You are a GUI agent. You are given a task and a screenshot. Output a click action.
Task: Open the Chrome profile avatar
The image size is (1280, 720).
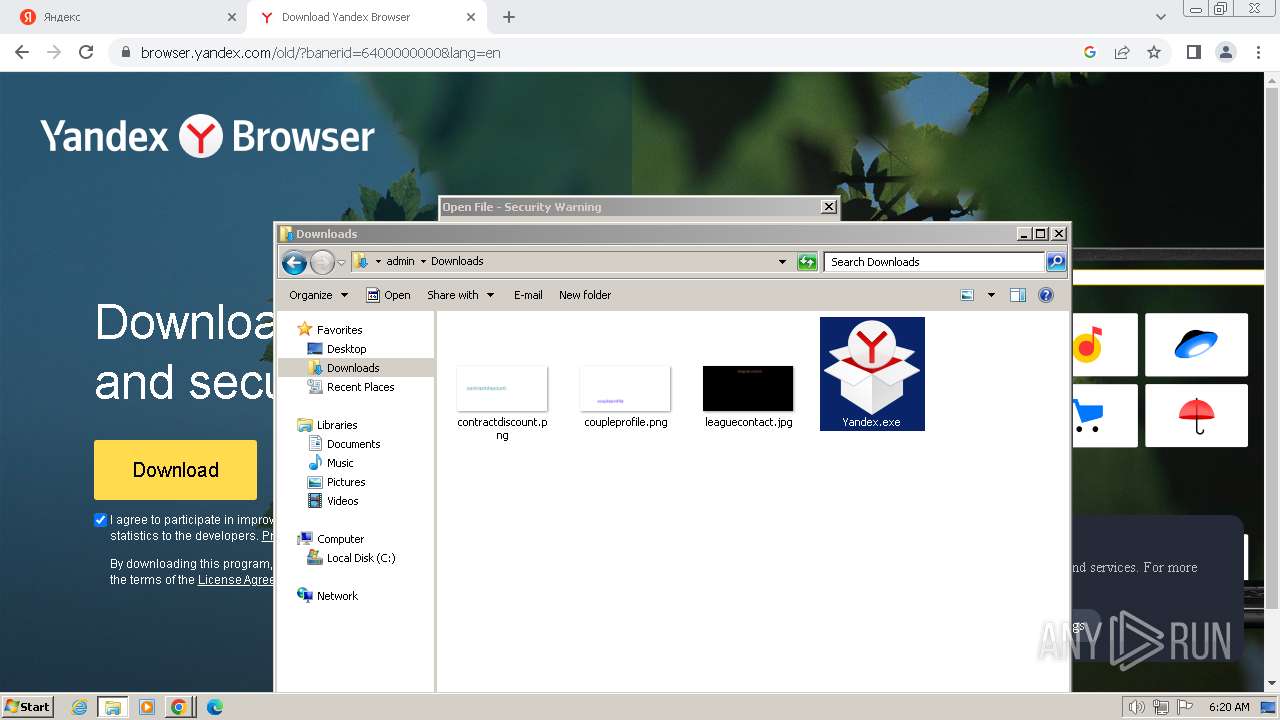tap(1225, 52)
